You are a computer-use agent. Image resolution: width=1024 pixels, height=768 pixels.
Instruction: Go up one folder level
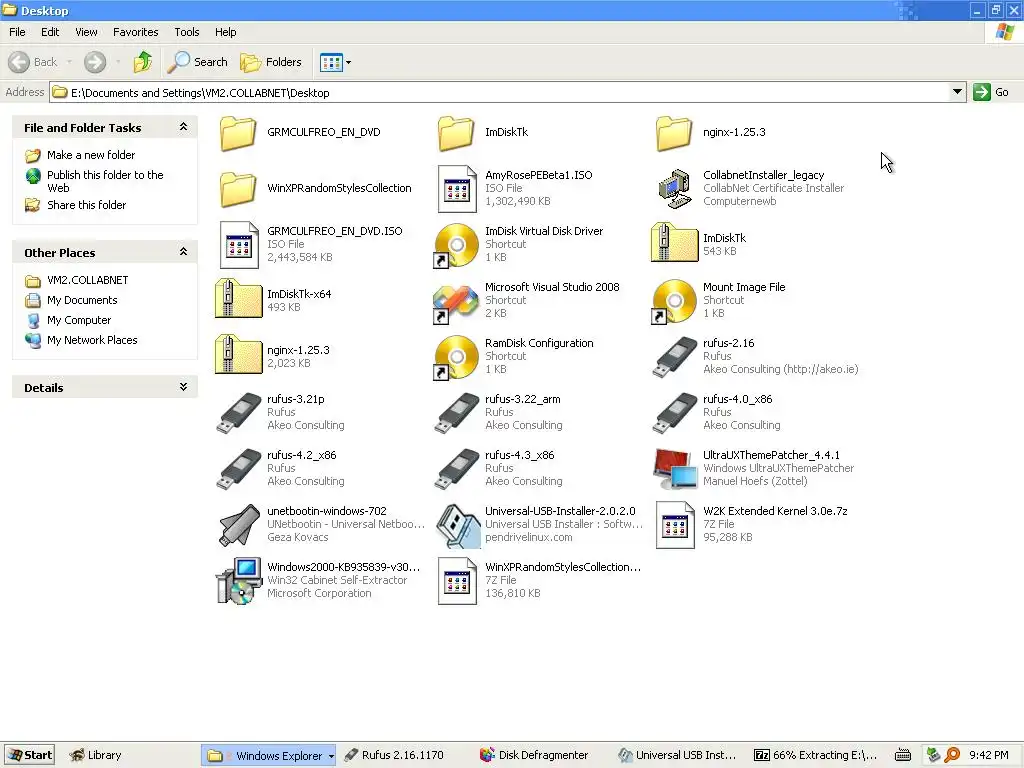click(142, 62)
